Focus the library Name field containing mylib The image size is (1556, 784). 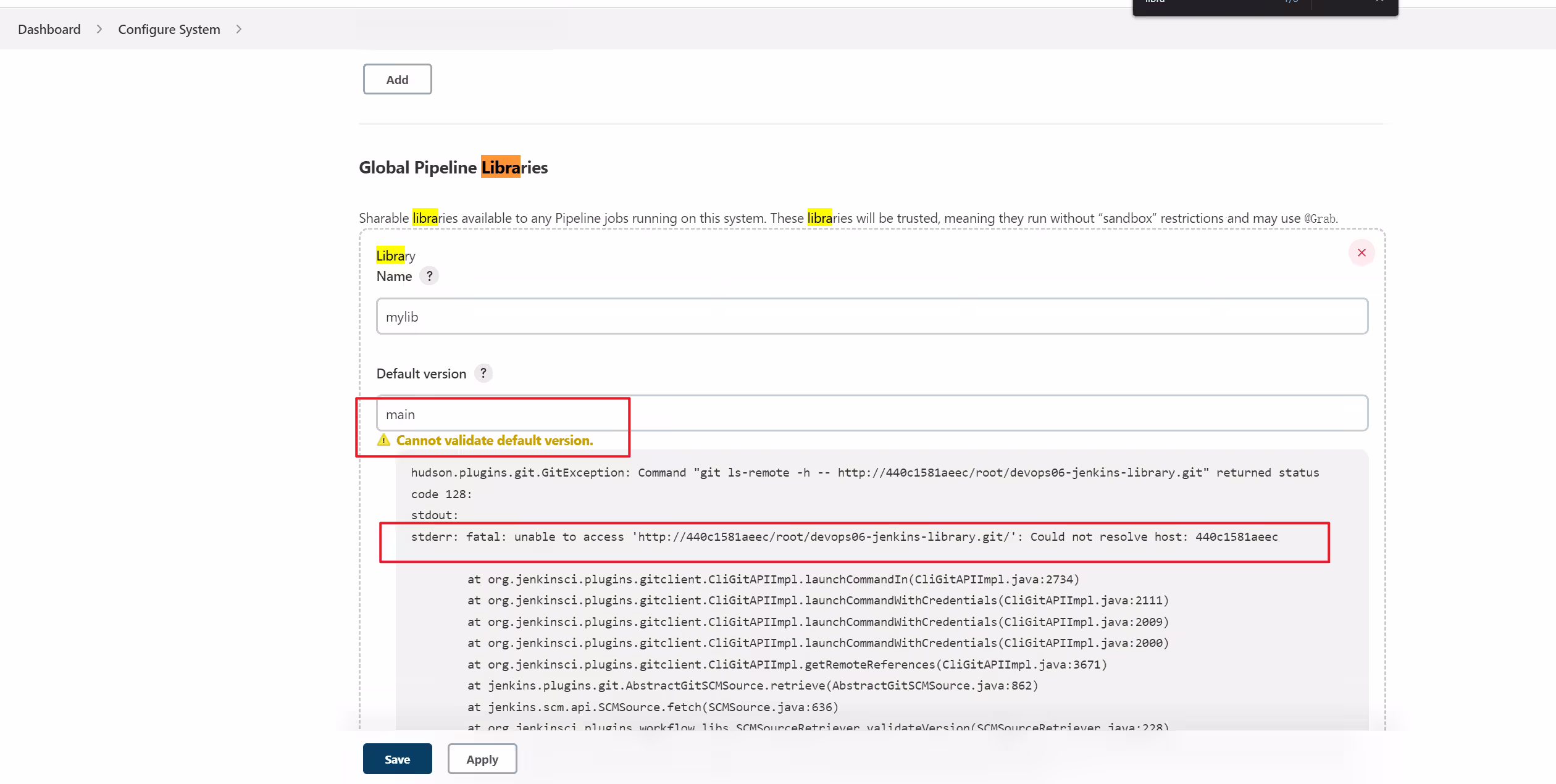point(872,317)
